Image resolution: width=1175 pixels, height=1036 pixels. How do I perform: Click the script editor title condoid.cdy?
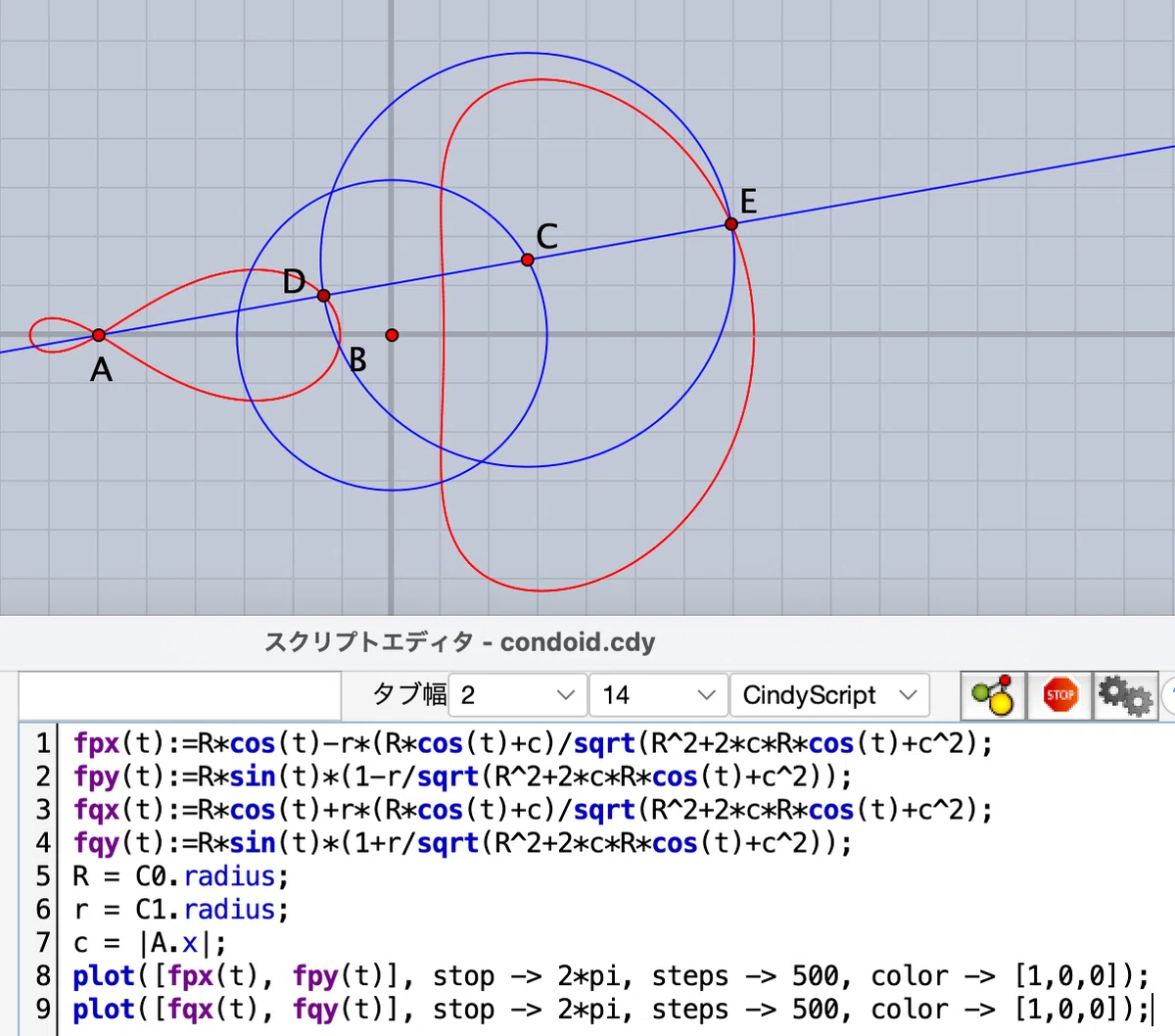click(459, 642)
